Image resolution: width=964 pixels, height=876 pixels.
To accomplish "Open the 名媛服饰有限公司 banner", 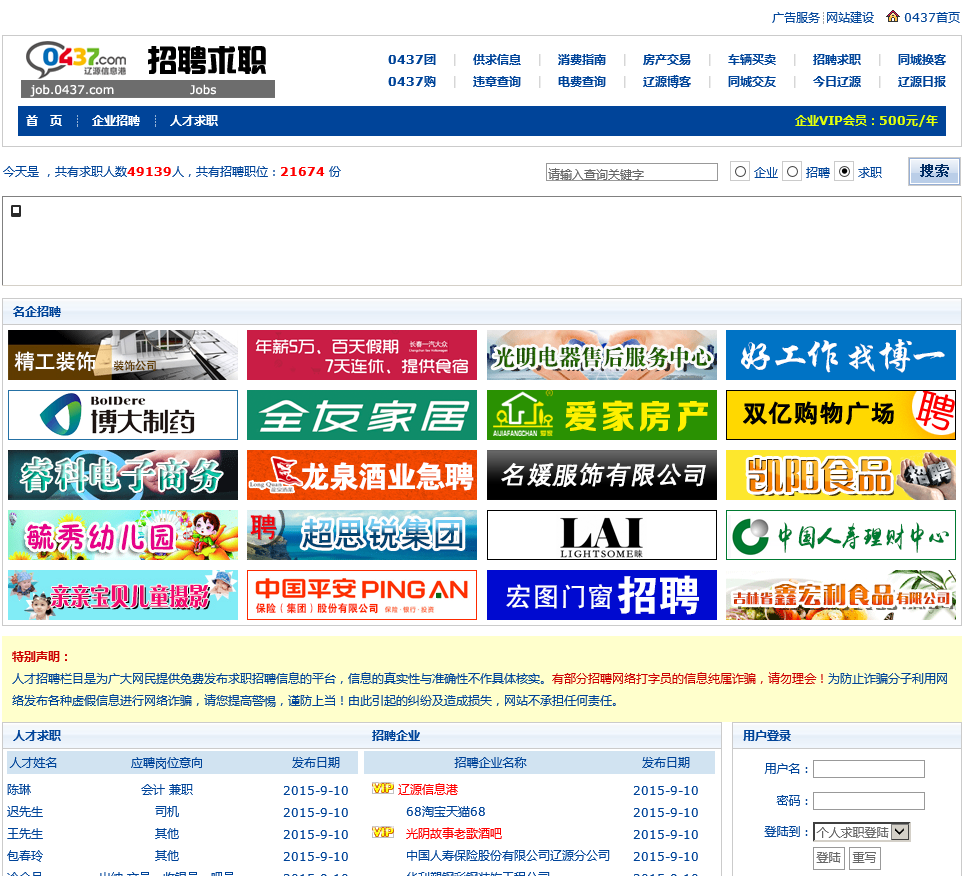I will pyautogui.click(x=601, y=475).
